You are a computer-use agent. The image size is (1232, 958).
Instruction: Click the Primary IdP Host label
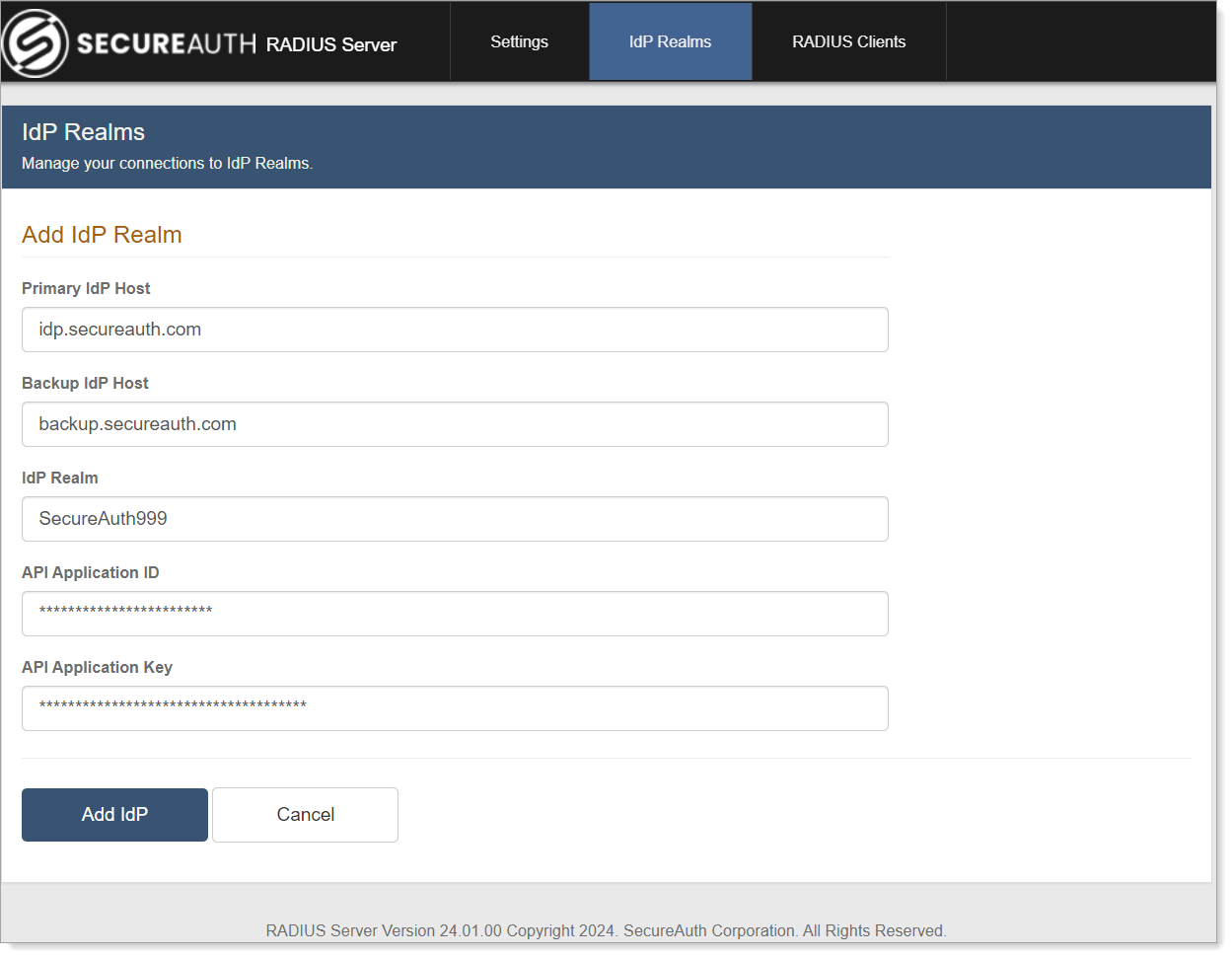(x=86, y=288)
